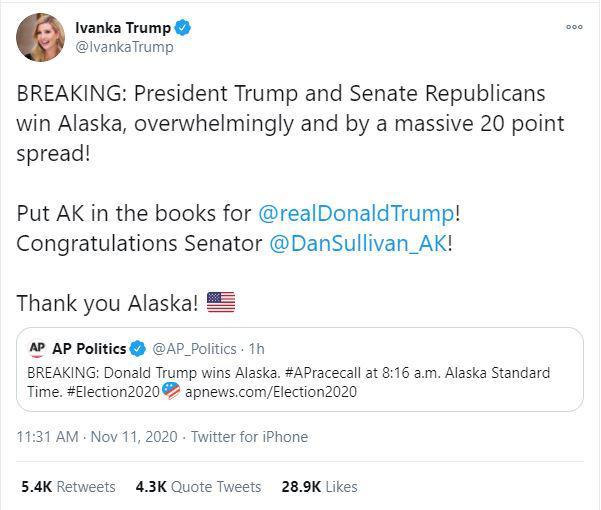Click the verified badge next to Ivanka Trump

[186, 28]
